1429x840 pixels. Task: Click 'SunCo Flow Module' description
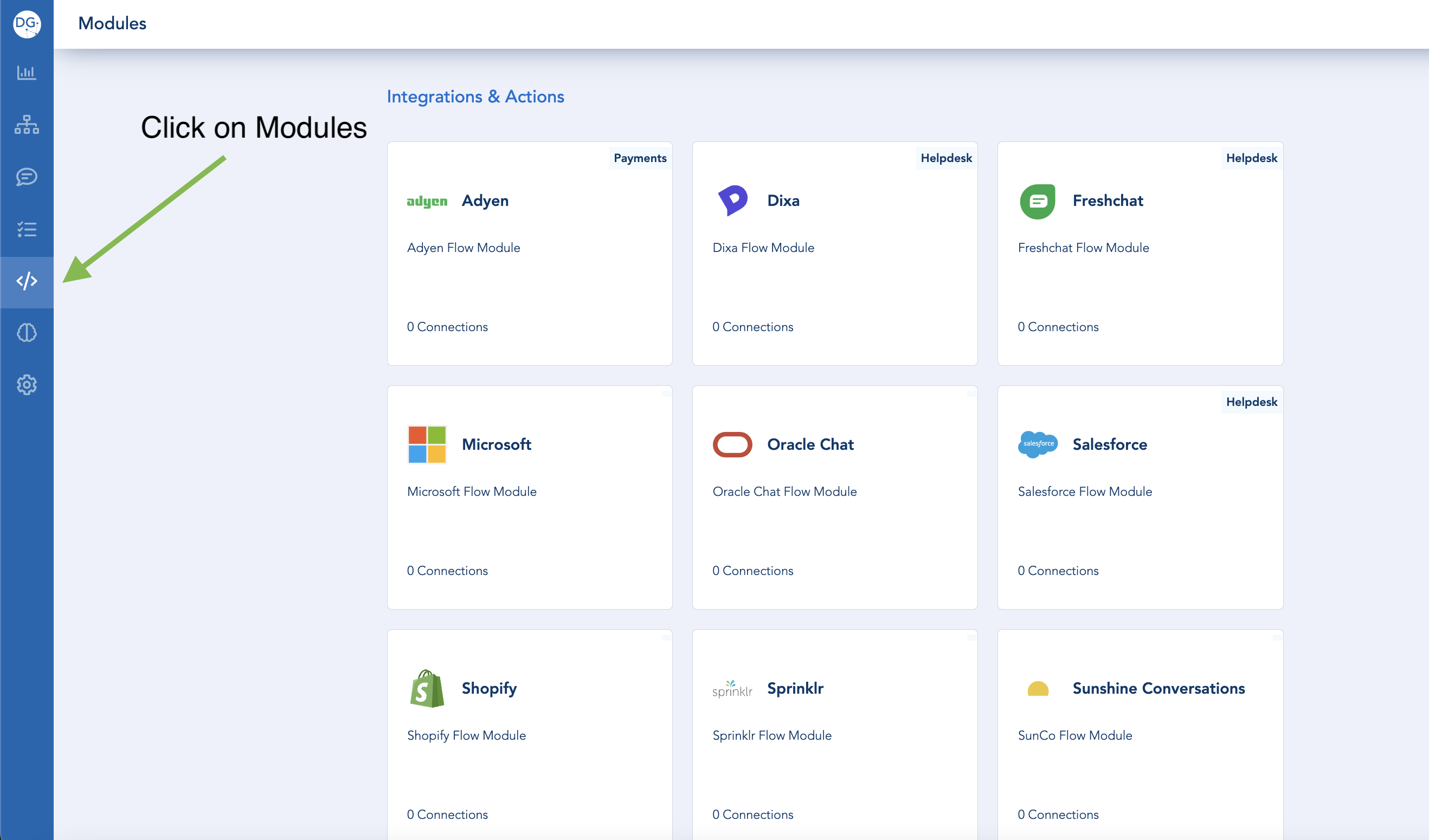[x=1074, y=735]
